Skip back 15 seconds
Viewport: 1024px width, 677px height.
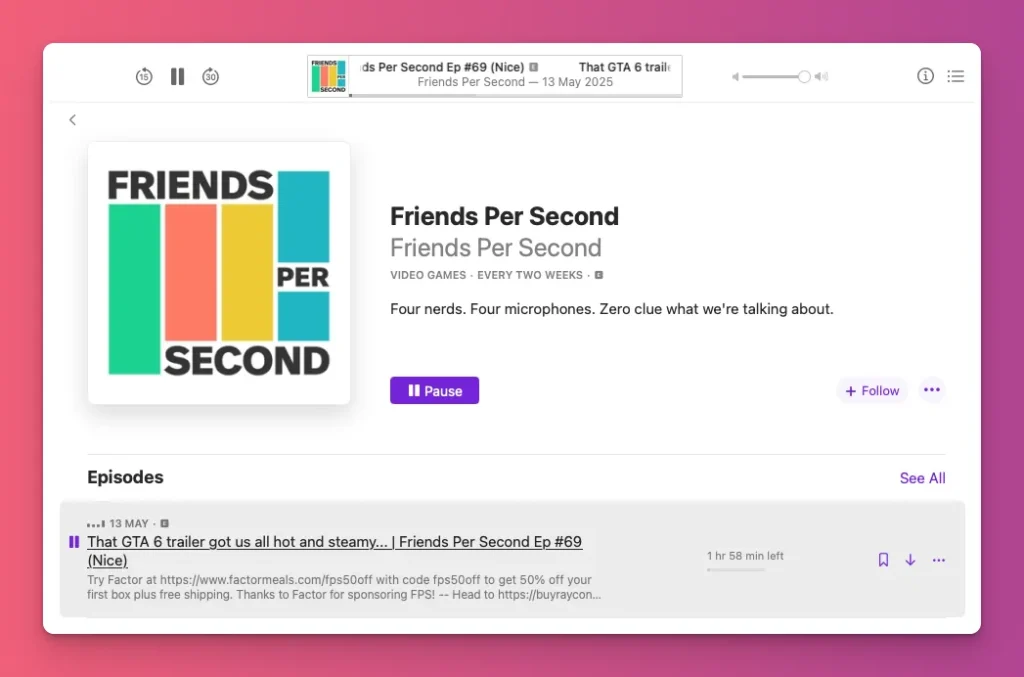[144, 77]
